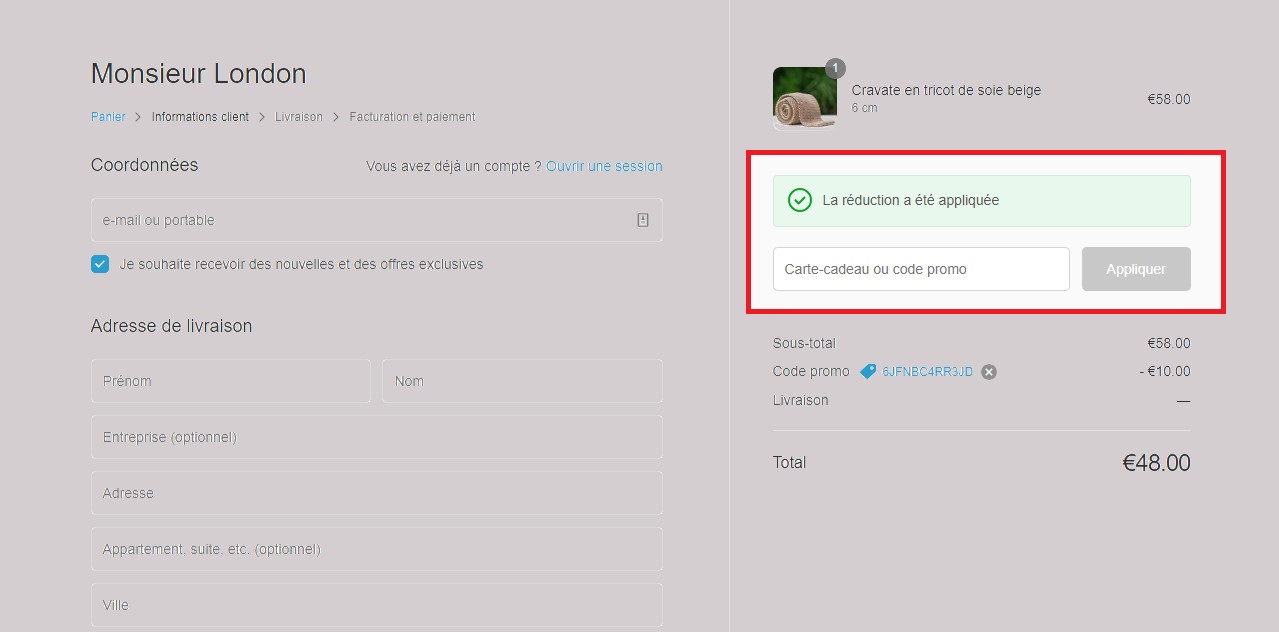Click the Coordonnées heading

point(144,165)
